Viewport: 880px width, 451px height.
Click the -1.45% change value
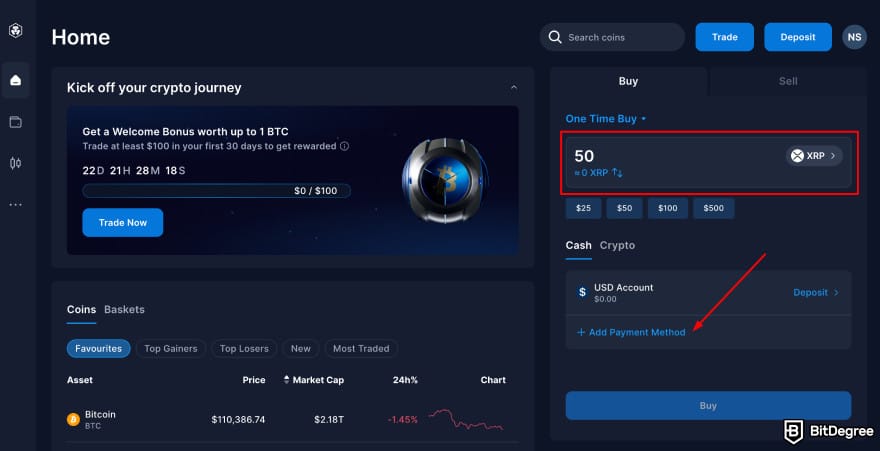tap(402, 420)
